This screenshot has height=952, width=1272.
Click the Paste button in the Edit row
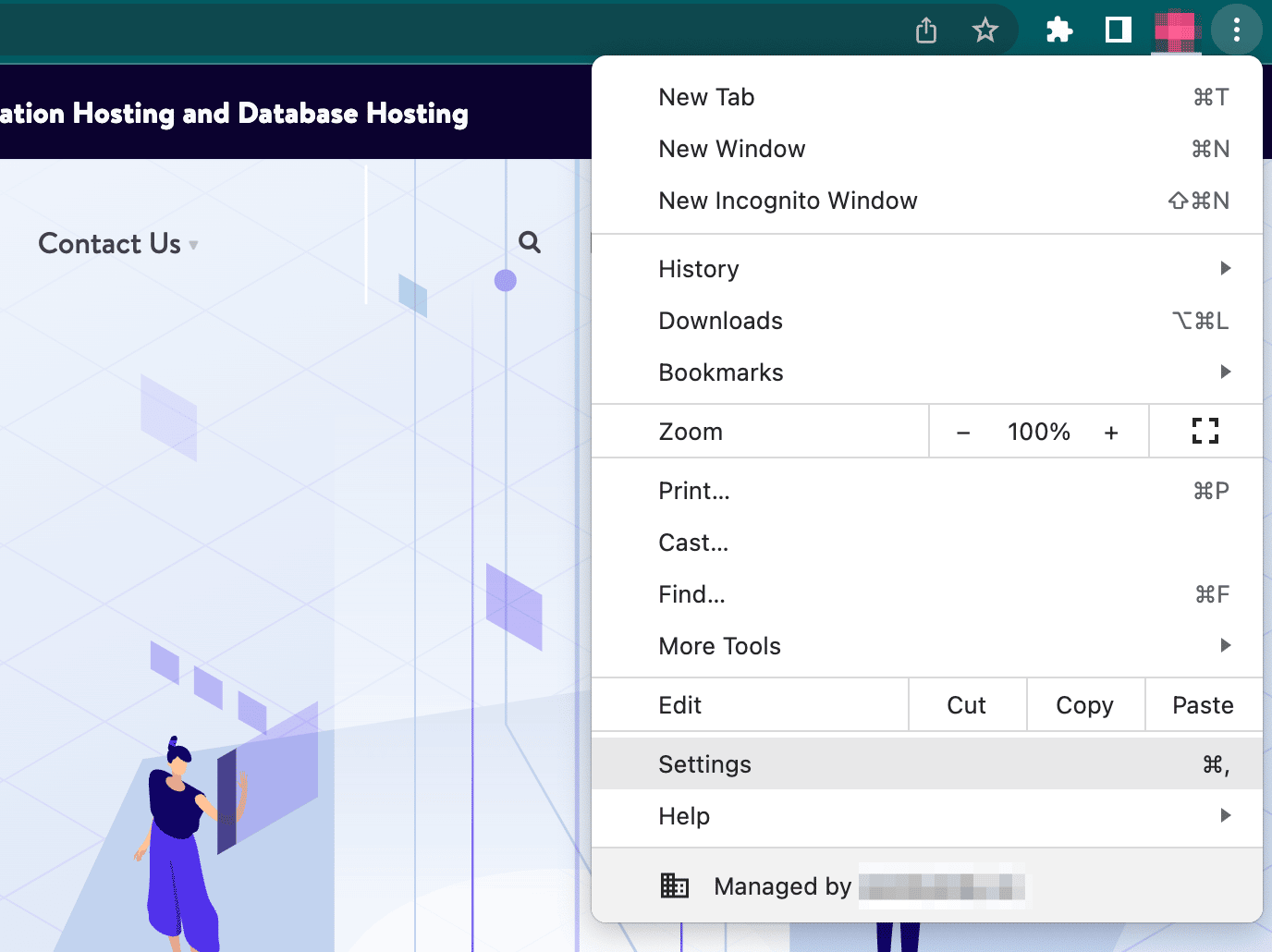pos(1203,705)
